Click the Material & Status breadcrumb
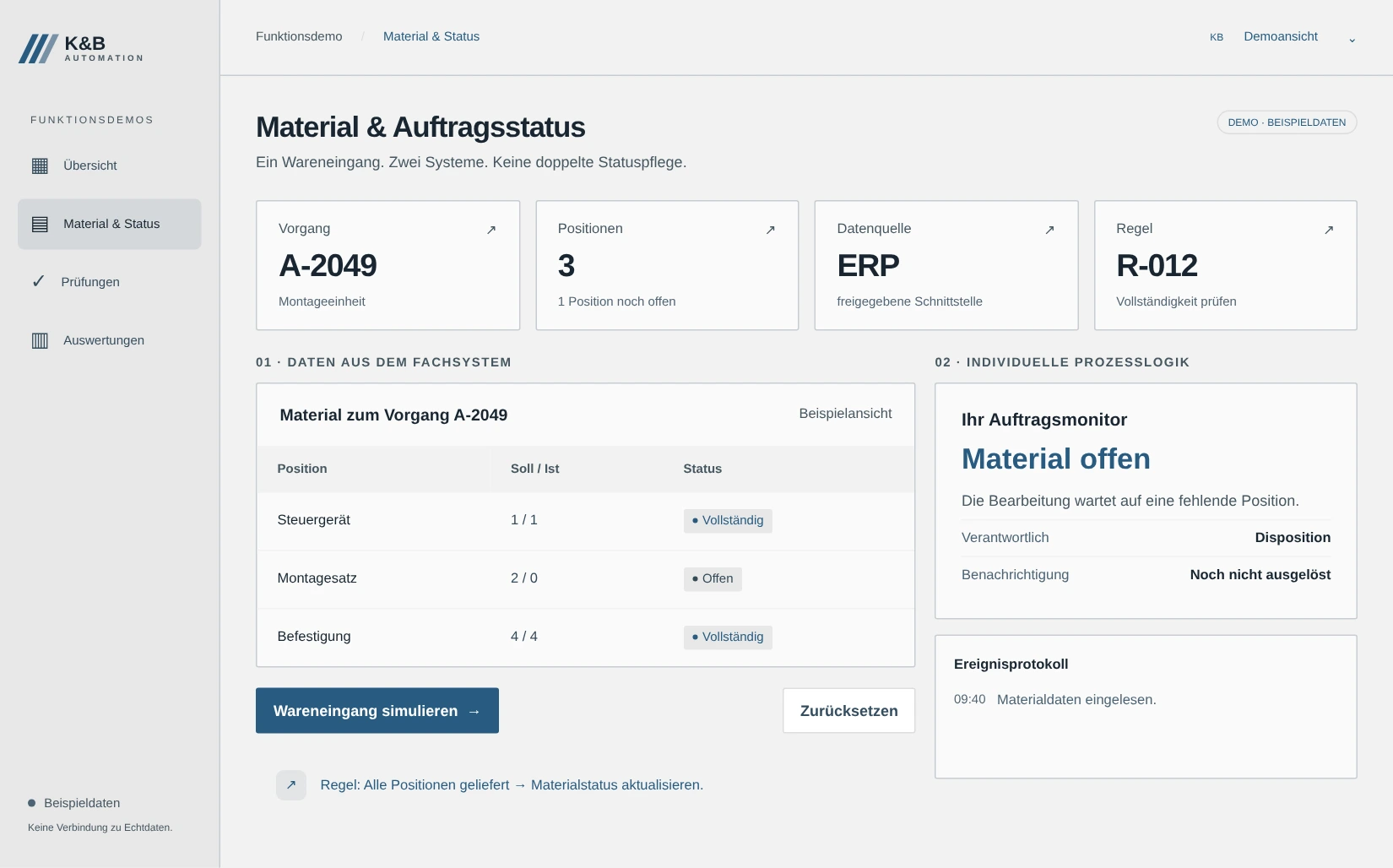The image size is (1393, 868). pyautogui.click(x=431, y=36)
